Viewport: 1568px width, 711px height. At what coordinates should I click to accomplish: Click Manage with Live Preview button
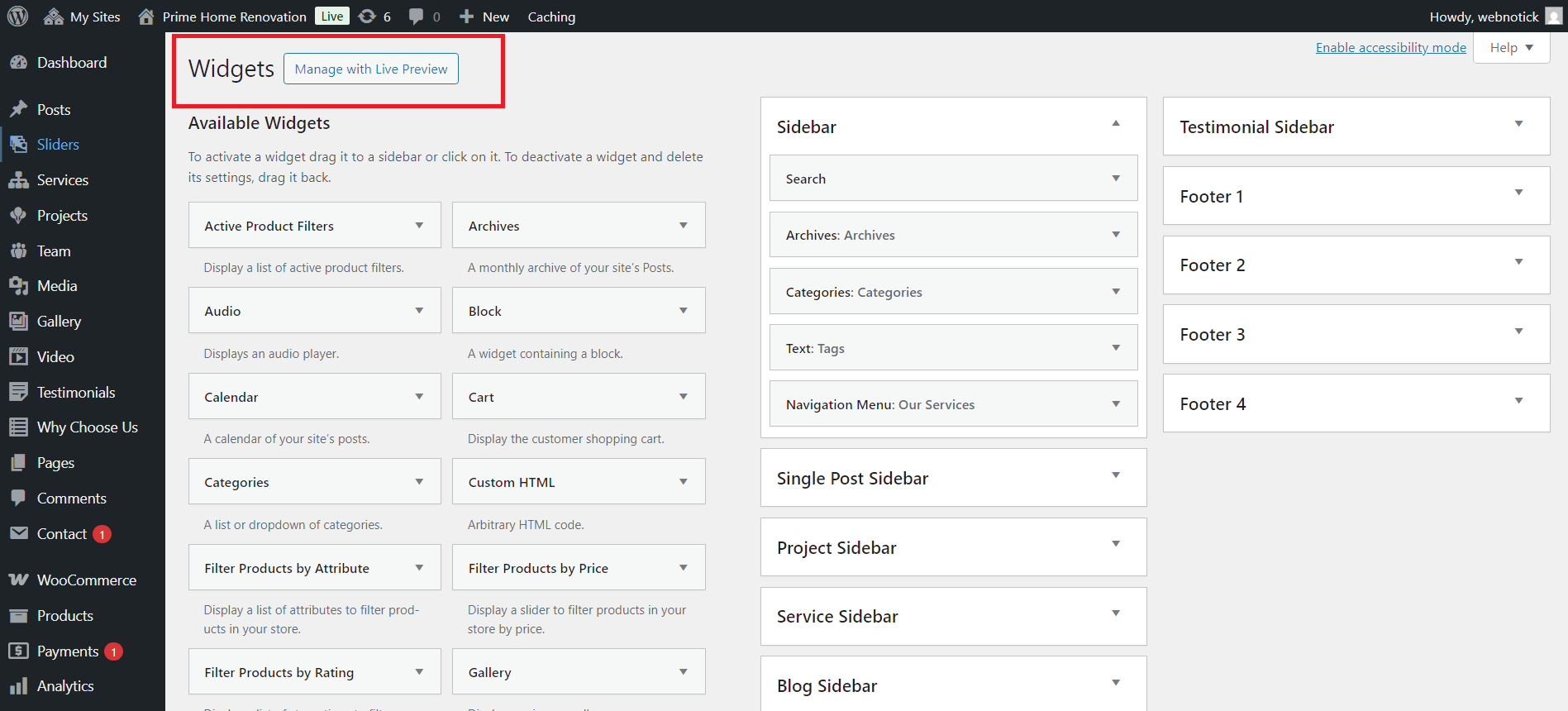tap(371, 69)
